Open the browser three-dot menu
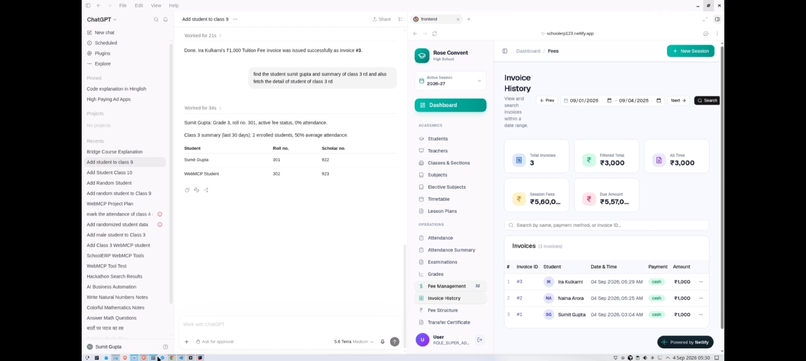The image size is (806, 361). point(717,33)
